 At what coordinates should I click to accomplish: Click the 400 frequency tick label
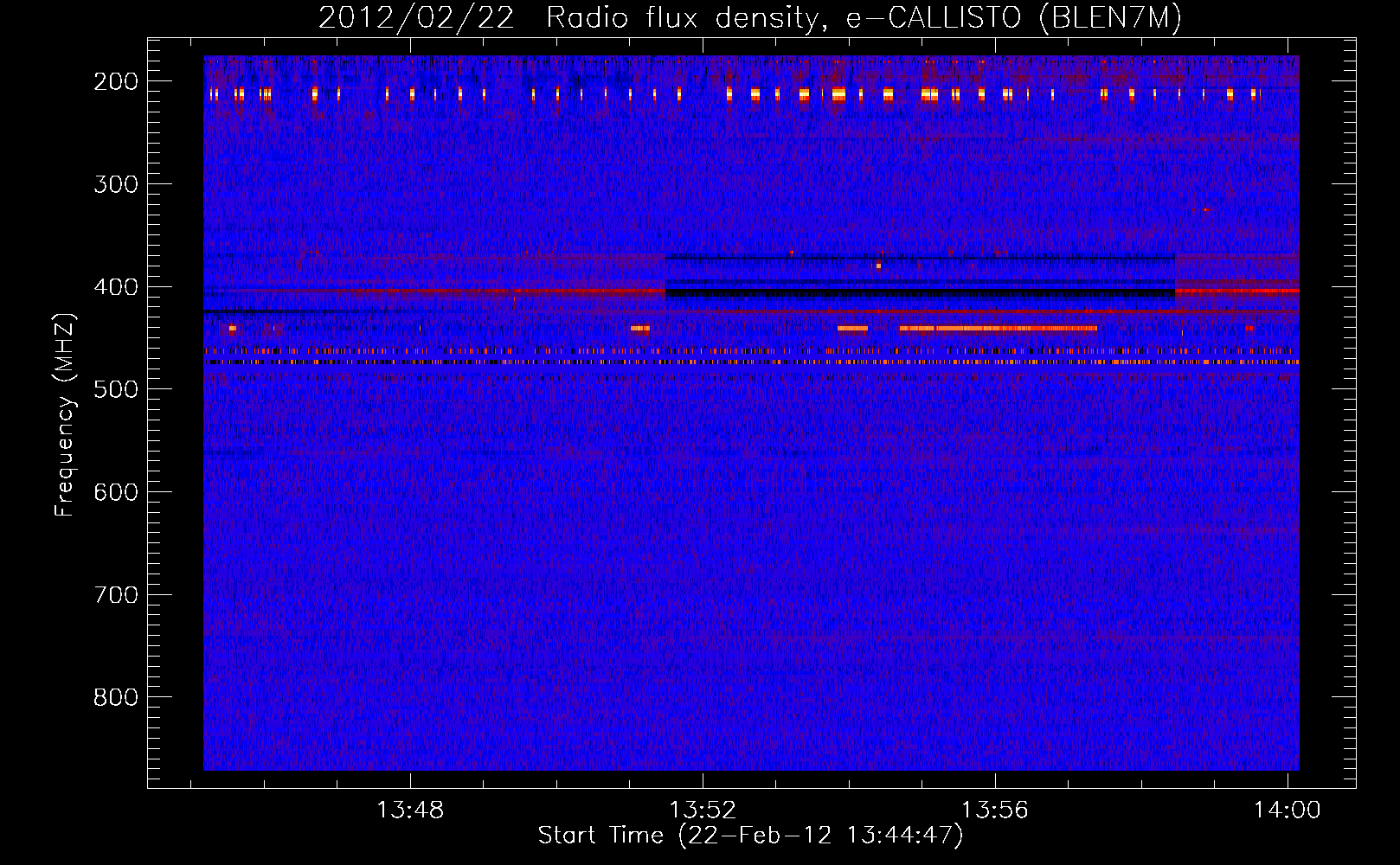(x=116, y=287)
